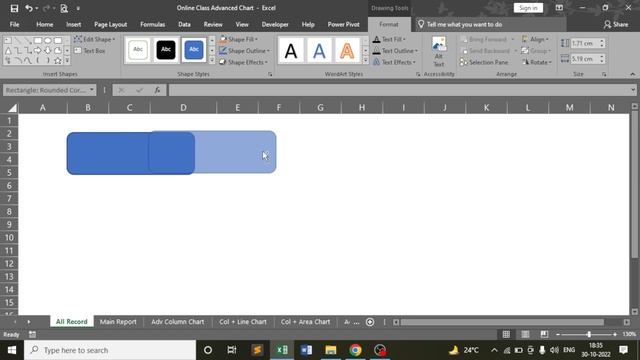Apply the blue Abc shape style
The image size is (640, 360).
(193, 49)
